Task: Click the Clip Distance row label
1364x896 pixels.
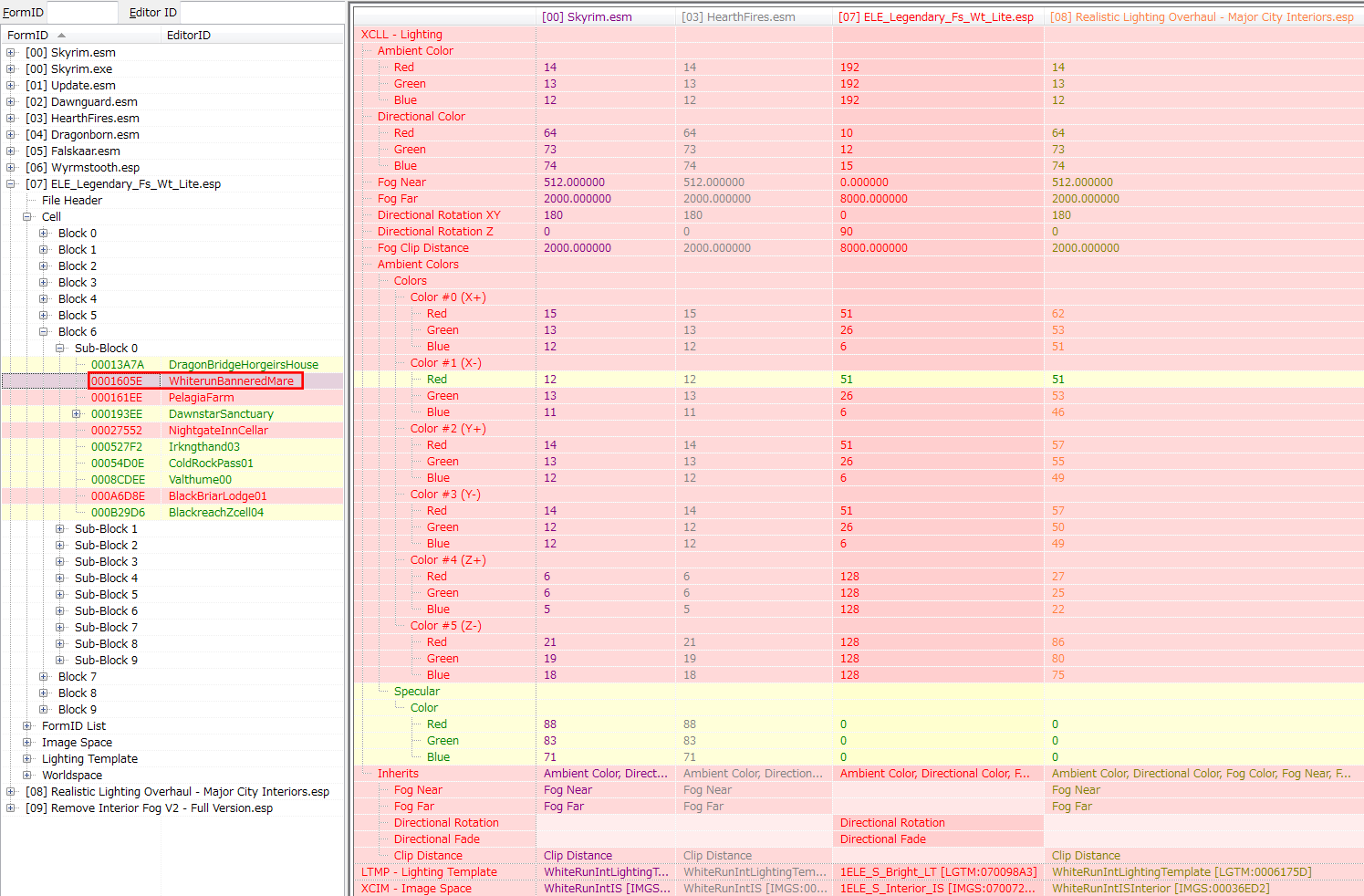Action: [x=428, y=856]
